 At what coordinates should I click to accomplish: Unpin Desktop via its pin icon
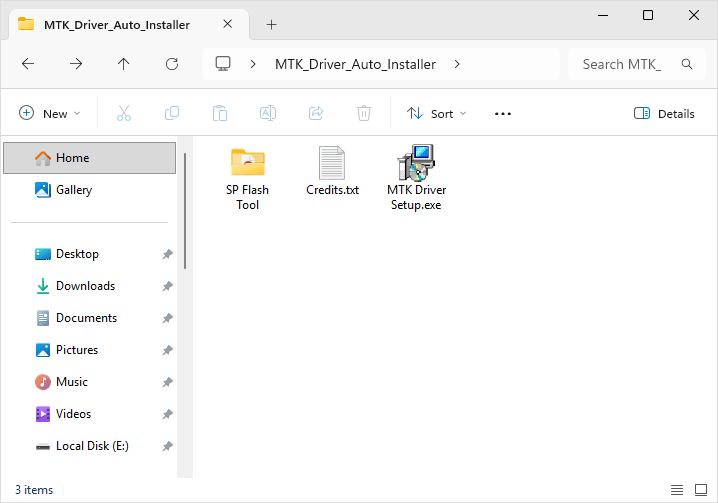[168, 254]
